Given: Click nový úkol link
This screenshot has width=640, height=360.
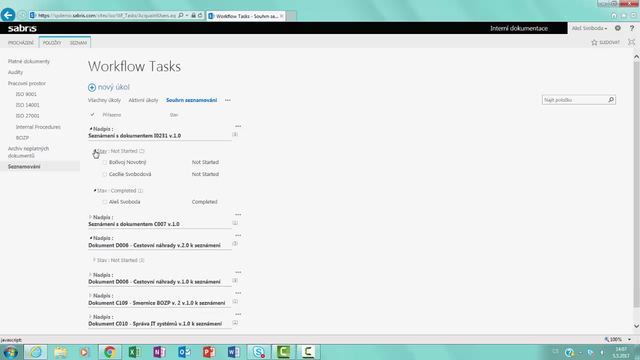Looking at the screenshot, I should pos(113,87).
